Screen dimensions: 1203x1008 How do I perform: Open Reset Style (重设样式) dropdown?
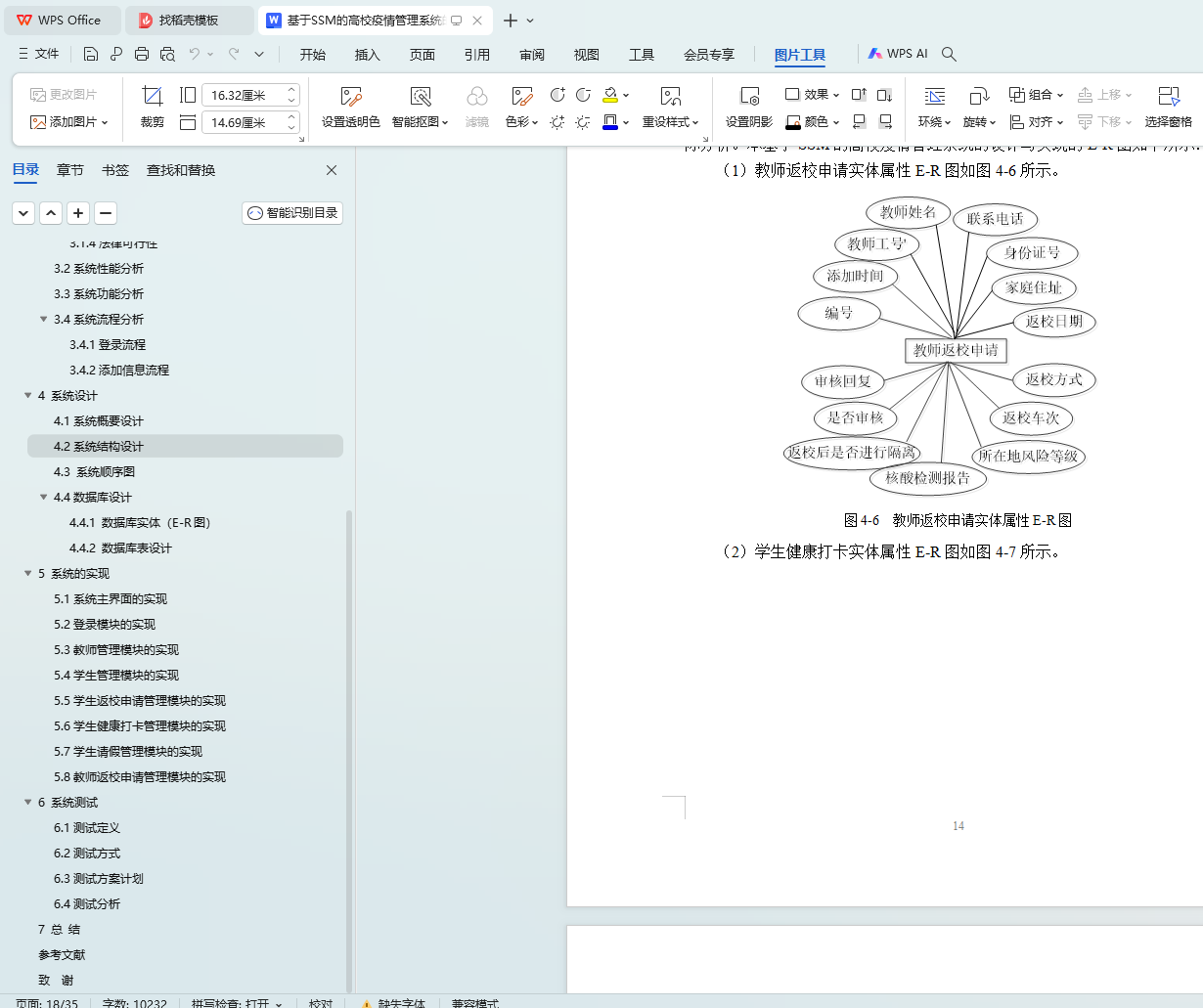(671, 108)
